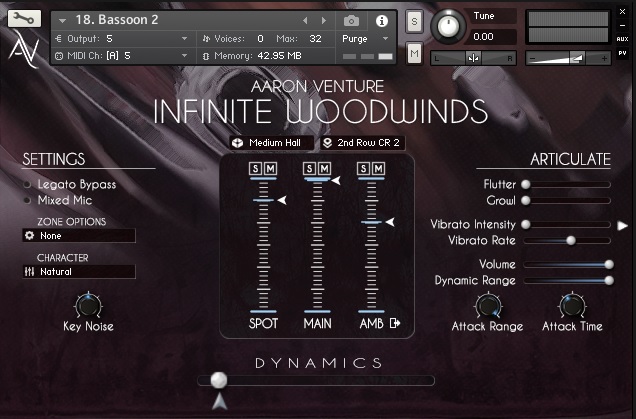
Task: Click the Tune value 0.00 field
Action: point(490,37)
